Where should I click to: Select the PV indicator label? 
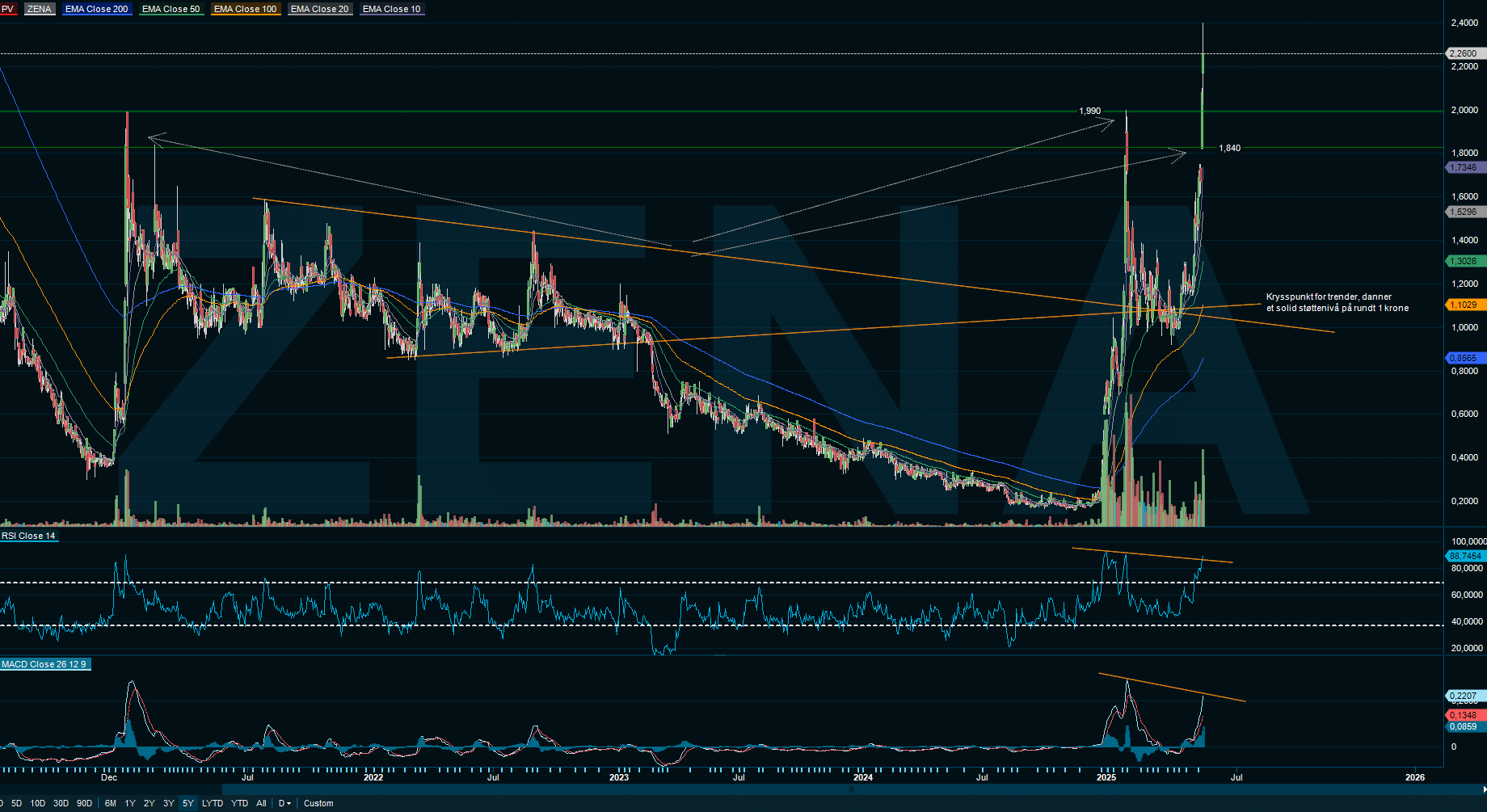[7, 9]
